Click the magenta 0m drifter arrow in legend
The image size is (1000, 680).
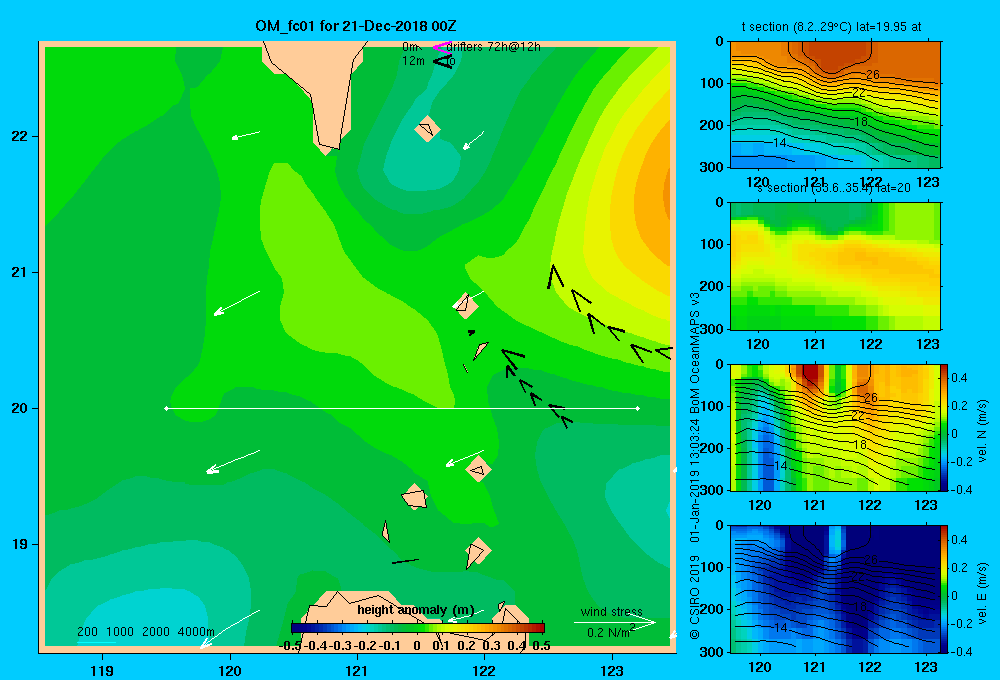(441, 47)
